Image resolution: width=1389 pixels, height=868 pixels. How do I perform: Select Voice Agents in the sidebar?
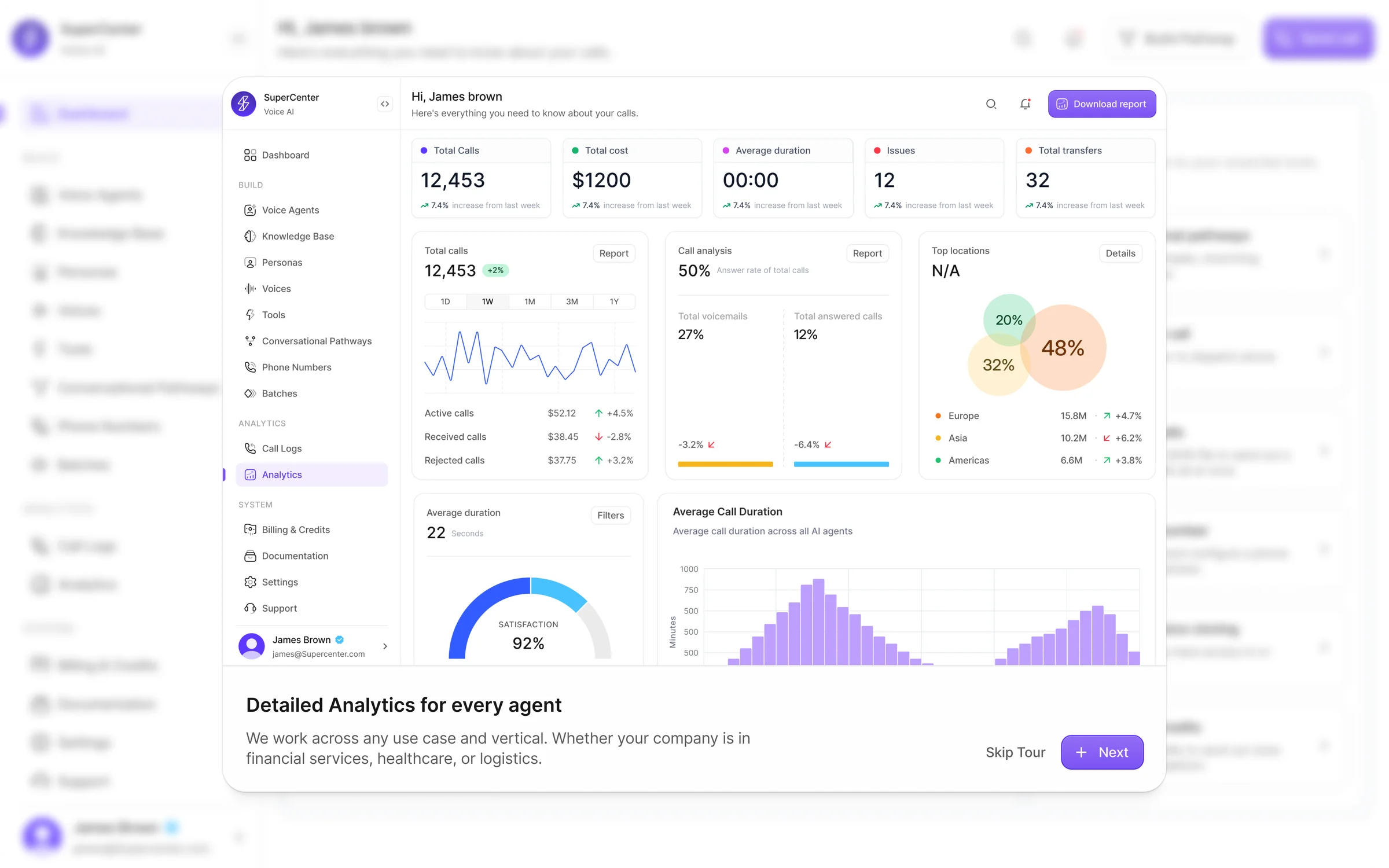pos(289,210)
